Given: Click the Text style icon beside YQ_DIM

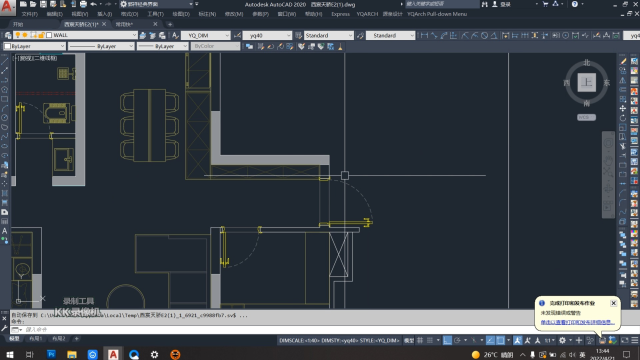Looking at the screenshot, I should coord(175,36).
